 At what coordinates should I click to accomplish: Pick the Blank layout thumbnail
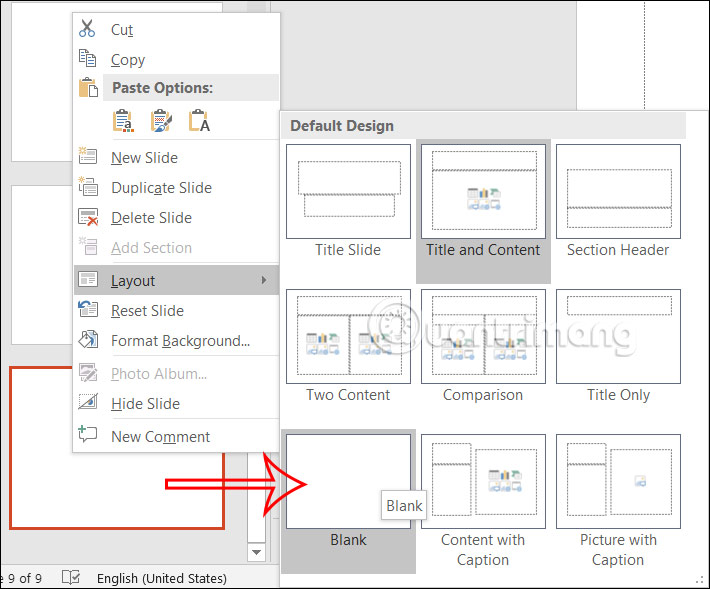pos(348,481)
